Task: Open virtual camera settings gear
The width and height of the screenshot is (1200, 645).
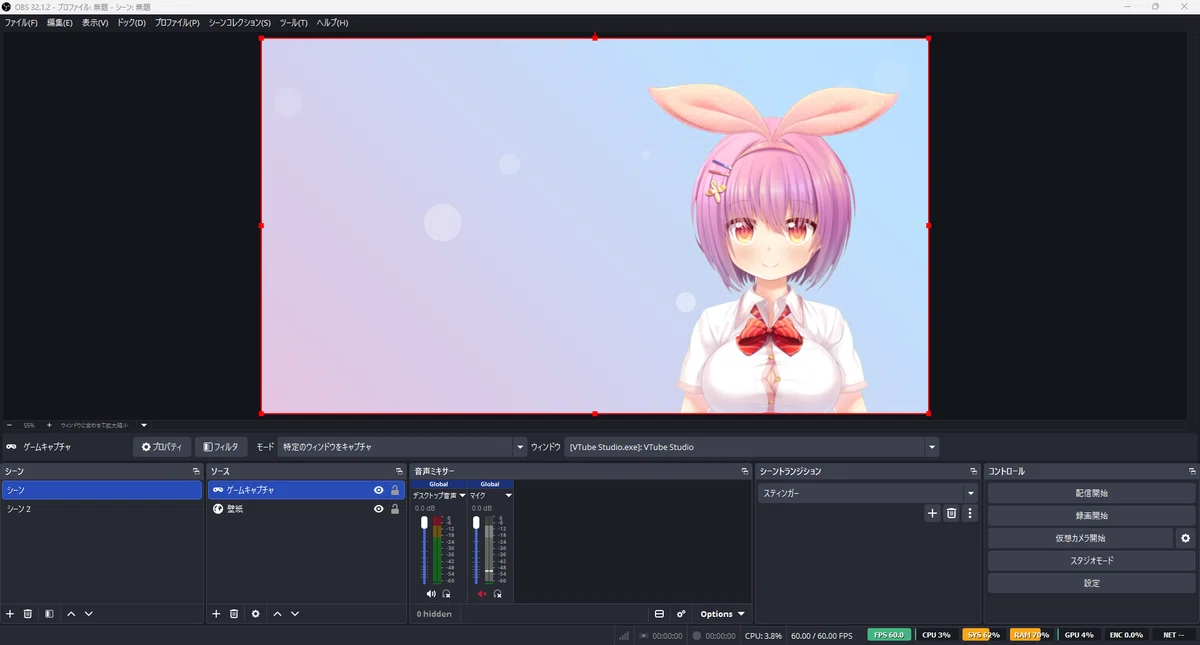Action: tap(1186, 538)
